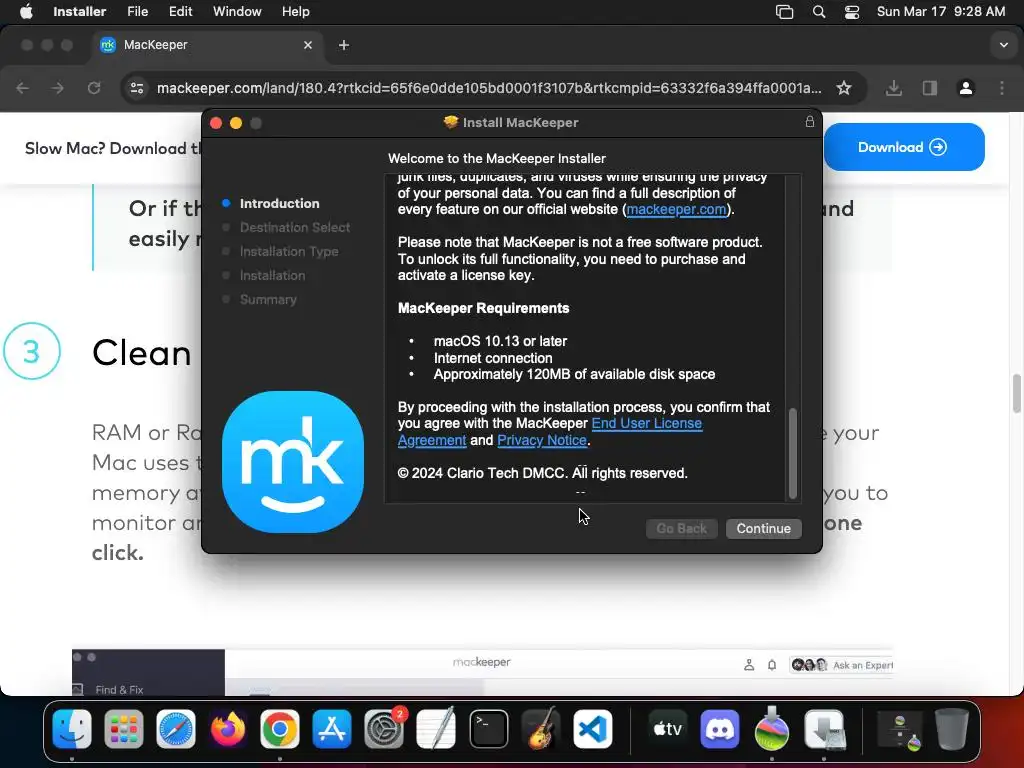Open the Privacy Notice link
This screenshot has width=1024, height=768.
pos(541,440)
